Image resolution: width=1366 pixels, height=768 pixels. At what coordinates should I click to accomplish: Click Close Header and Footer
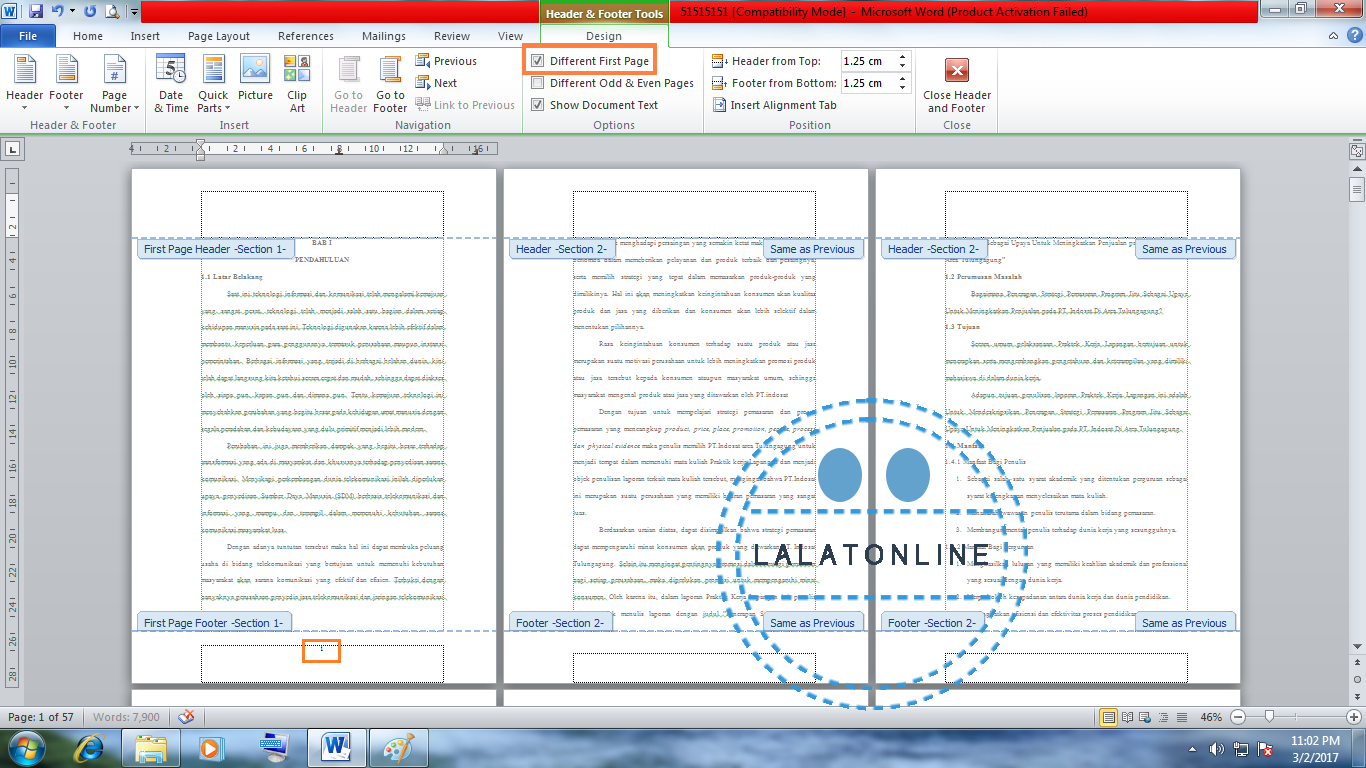pyautogui.click(x=957, y=84)
